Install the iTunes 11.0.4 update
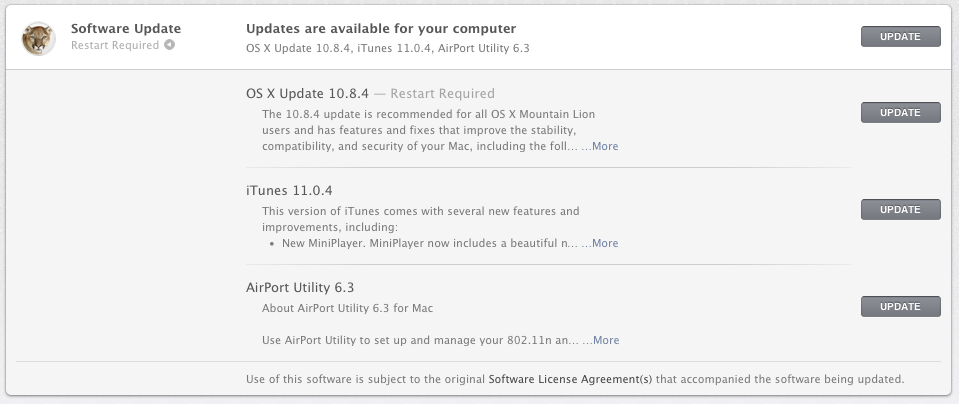959x404 pixels. click(x=900, y=210)
